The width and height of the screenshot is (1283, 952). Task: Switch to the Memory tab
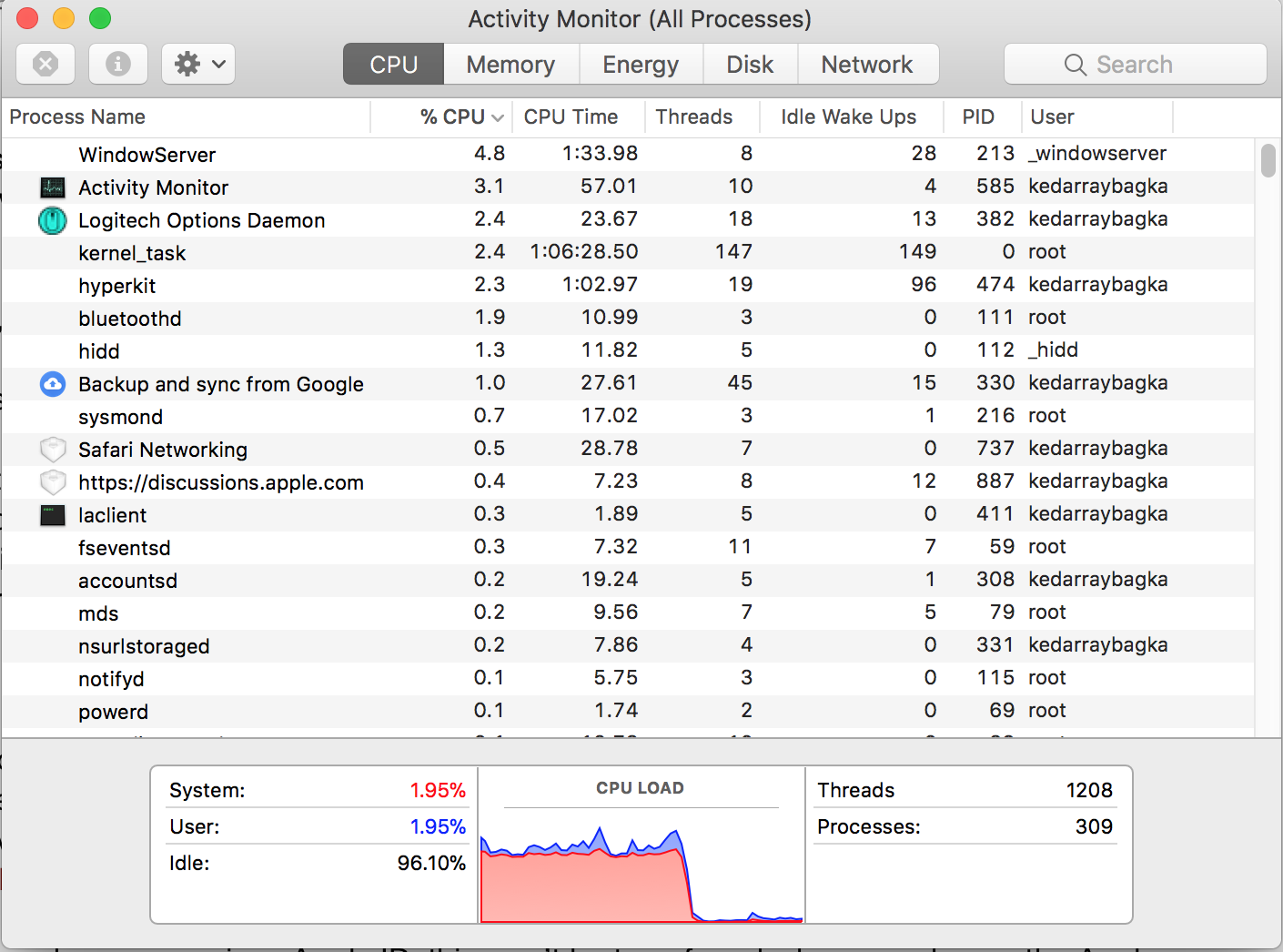coord(510,65)
